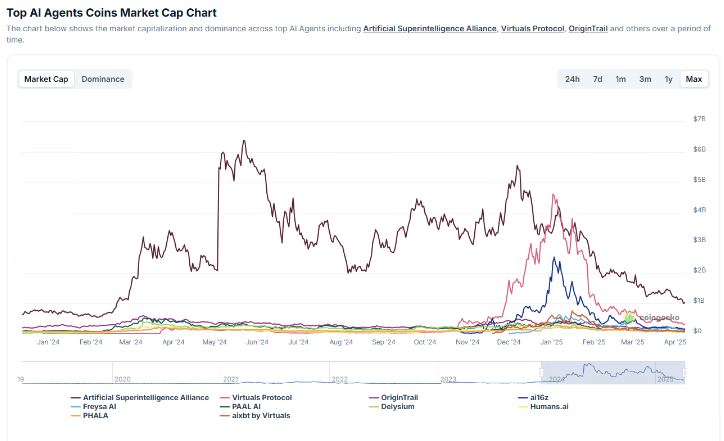Hide the ai16z series via legend
The width and height of the screenshot is (724, 441).
pyautogui.click(x=534, y=398)
